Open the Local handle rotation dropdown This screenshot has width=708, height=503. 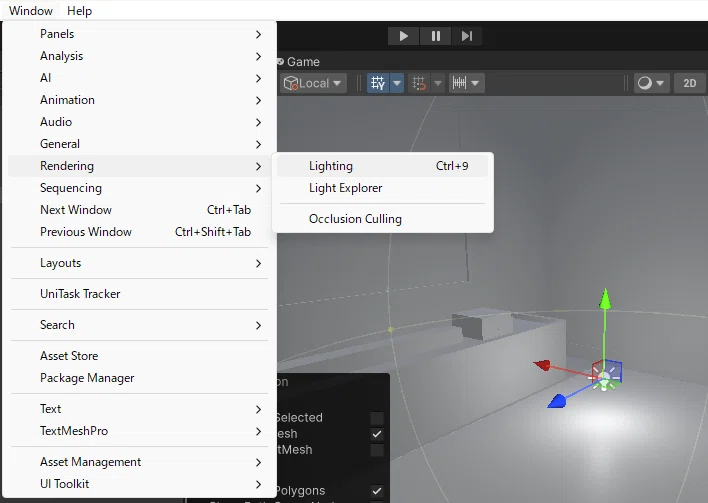click(313, 83)
